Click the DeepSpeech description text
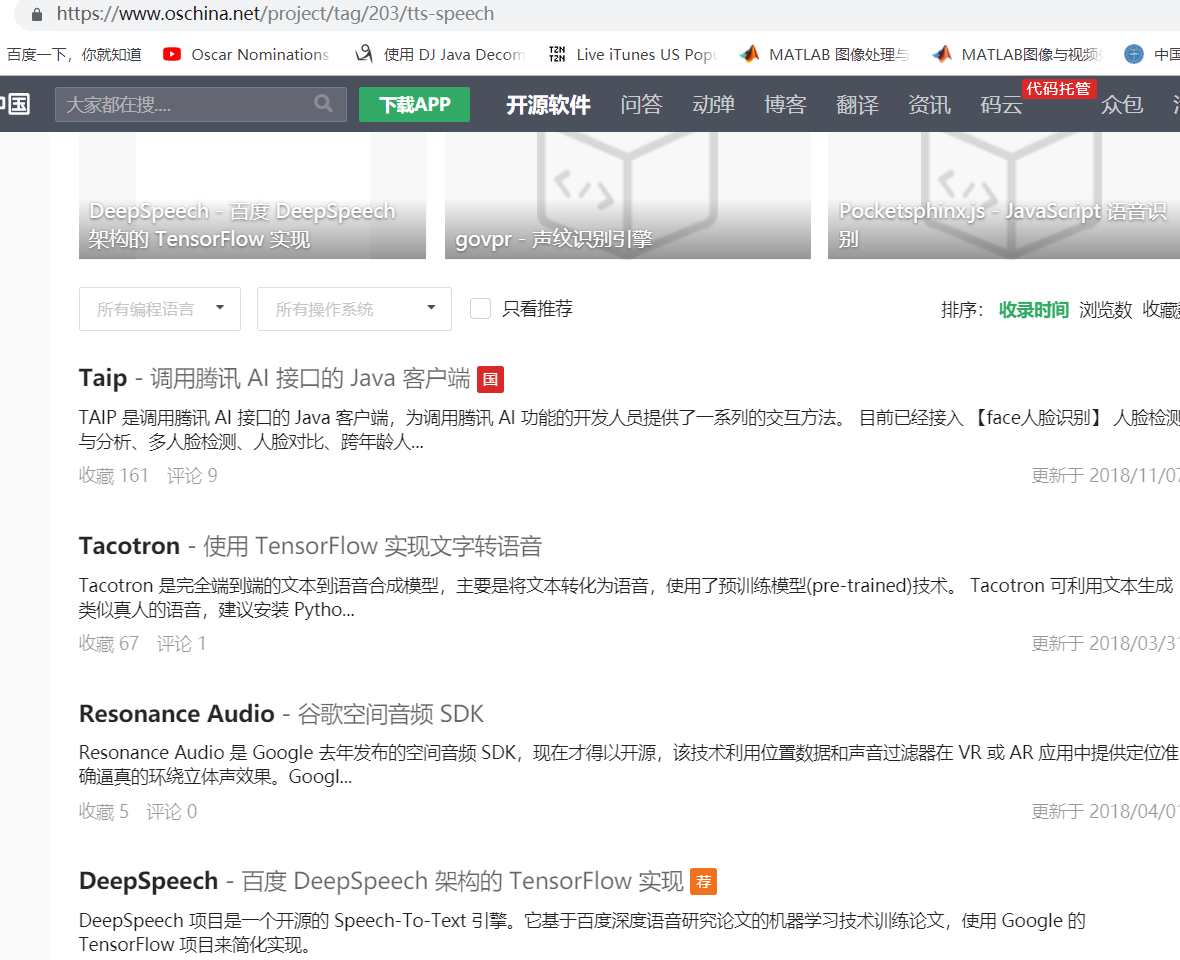This screenshot has width=1180, height=960. pos(582,932)
